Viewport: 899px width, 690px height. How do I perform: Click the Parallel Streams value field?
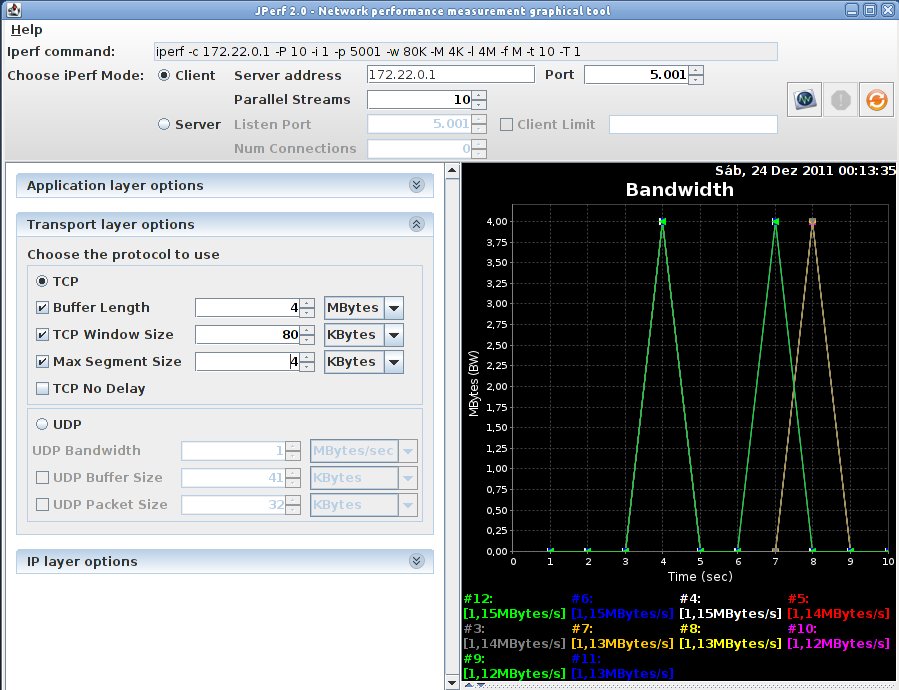[x=419, y=100]
